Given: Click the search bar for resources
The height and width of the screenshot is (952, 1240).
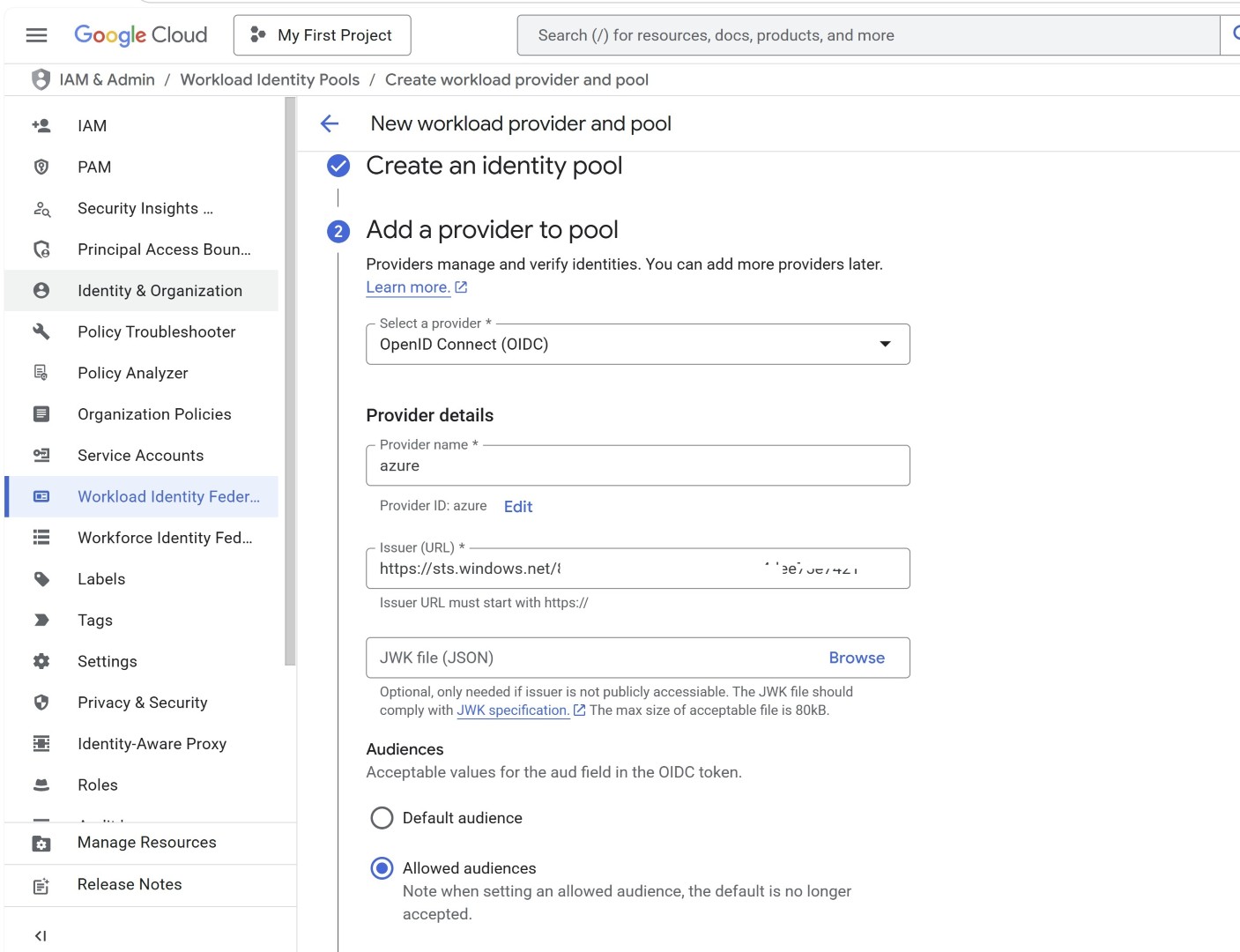Looking at the screenshot, I should 868,35.
